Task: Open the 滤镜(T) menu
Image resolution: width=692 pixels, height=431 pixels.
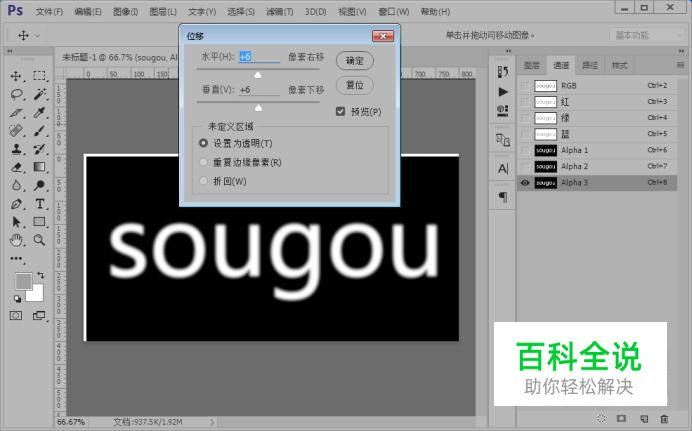Action: click(279, 12)
